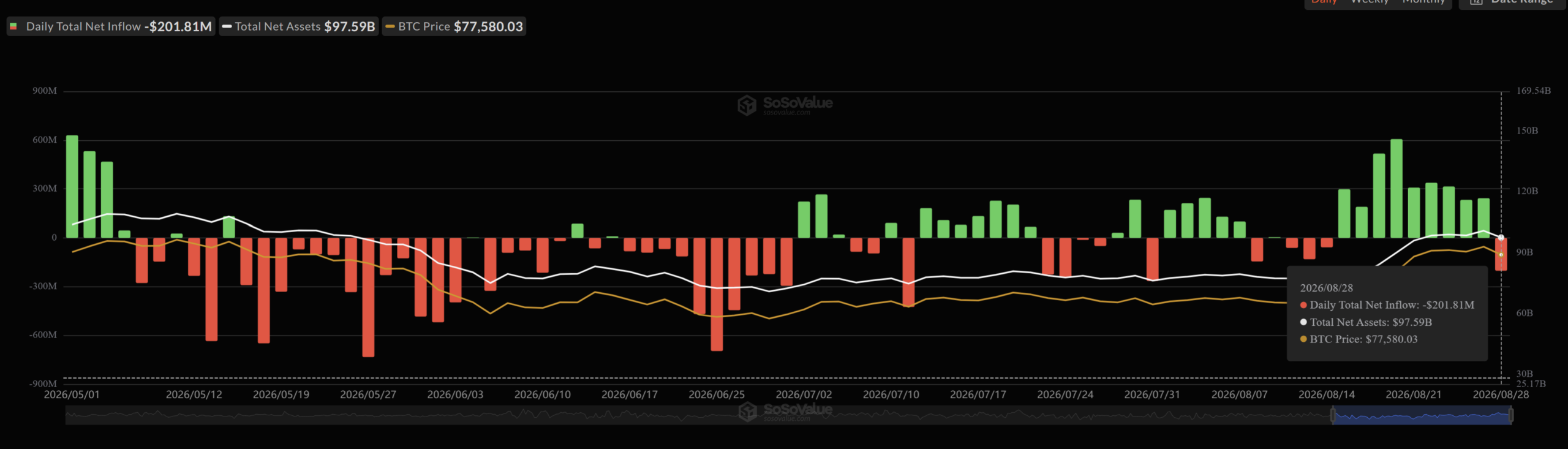
Task: Click tooltip line BTC Price: $77,580.03
Action: pos(1359,339)
